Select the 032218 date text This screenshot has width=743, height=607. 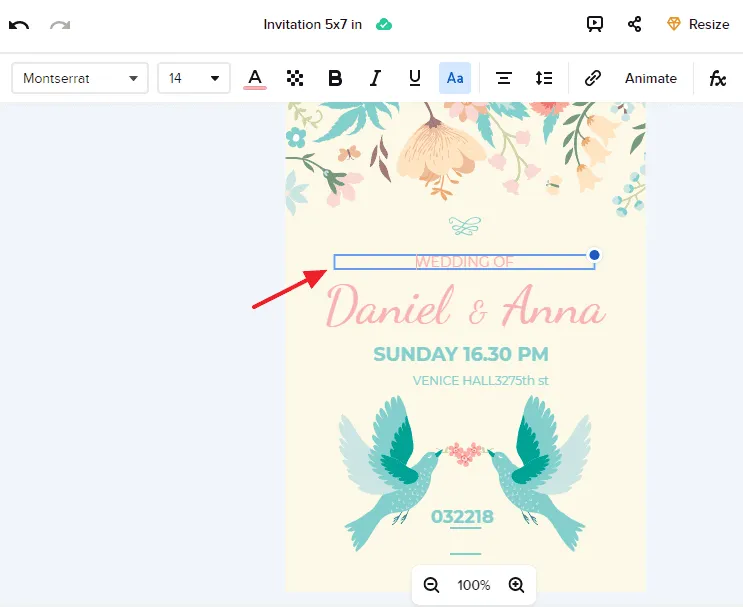tap(462, 516)
